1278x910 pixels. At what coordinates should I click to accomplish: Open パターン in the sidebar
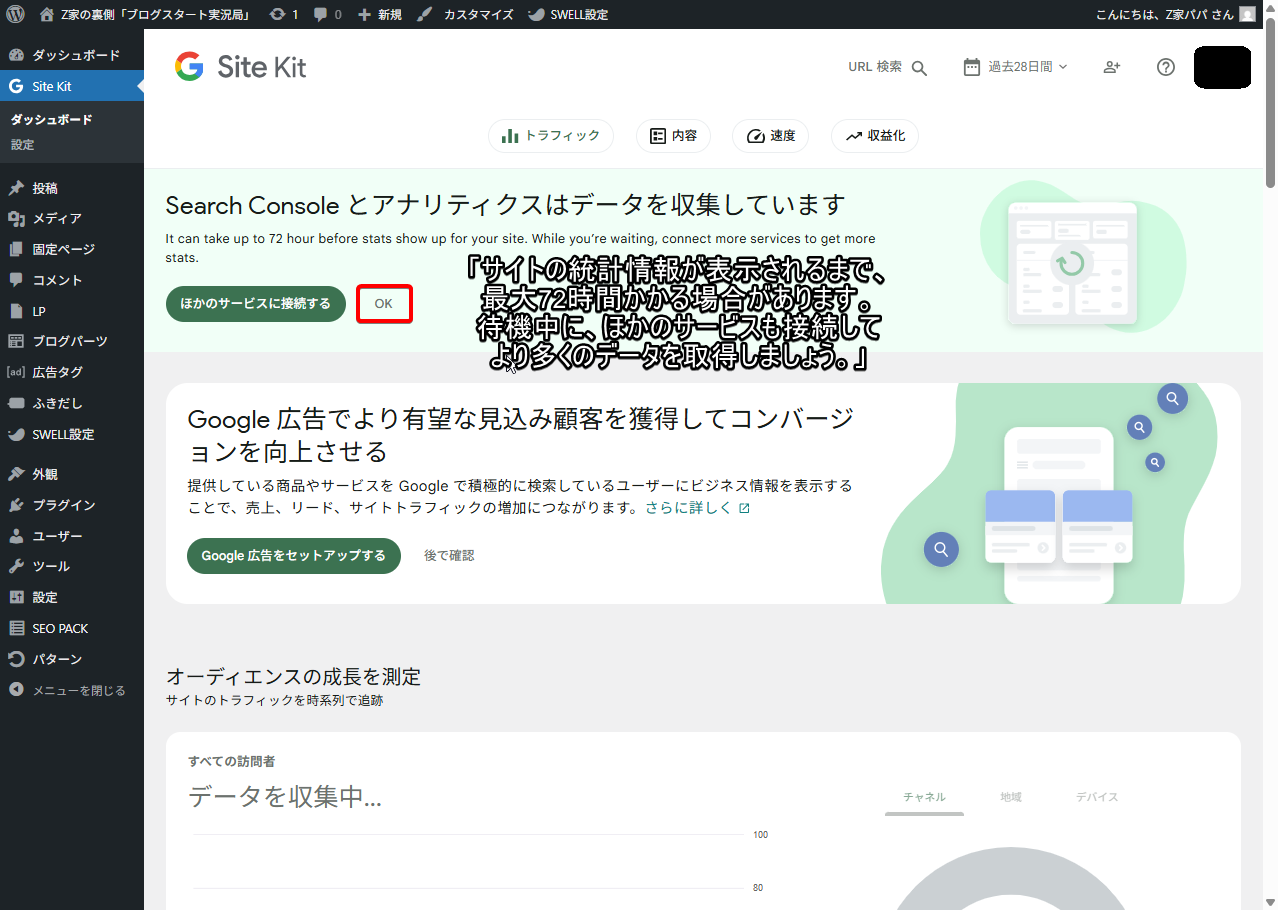(x=72, y=659)
